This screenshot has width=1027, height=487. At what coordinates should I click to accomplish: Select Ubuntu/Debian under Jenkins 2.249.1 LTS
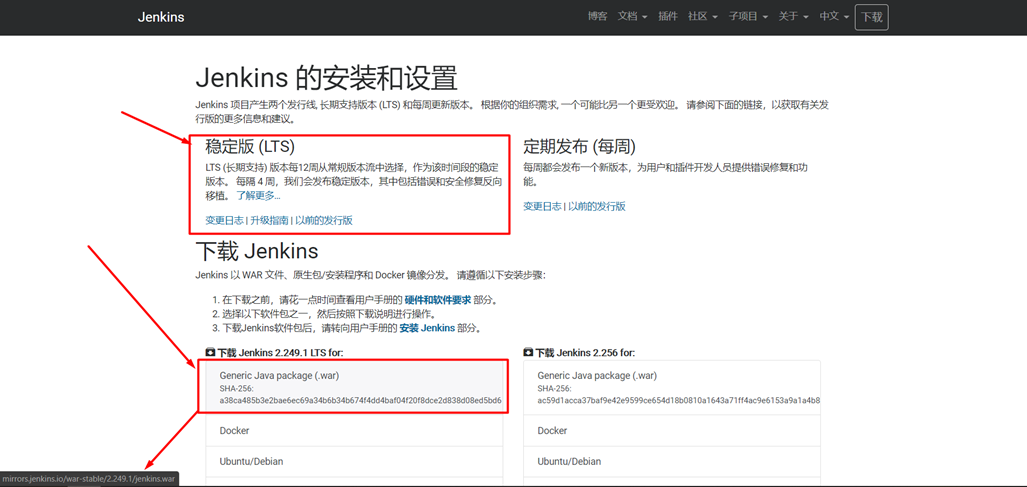click(354, 461)
